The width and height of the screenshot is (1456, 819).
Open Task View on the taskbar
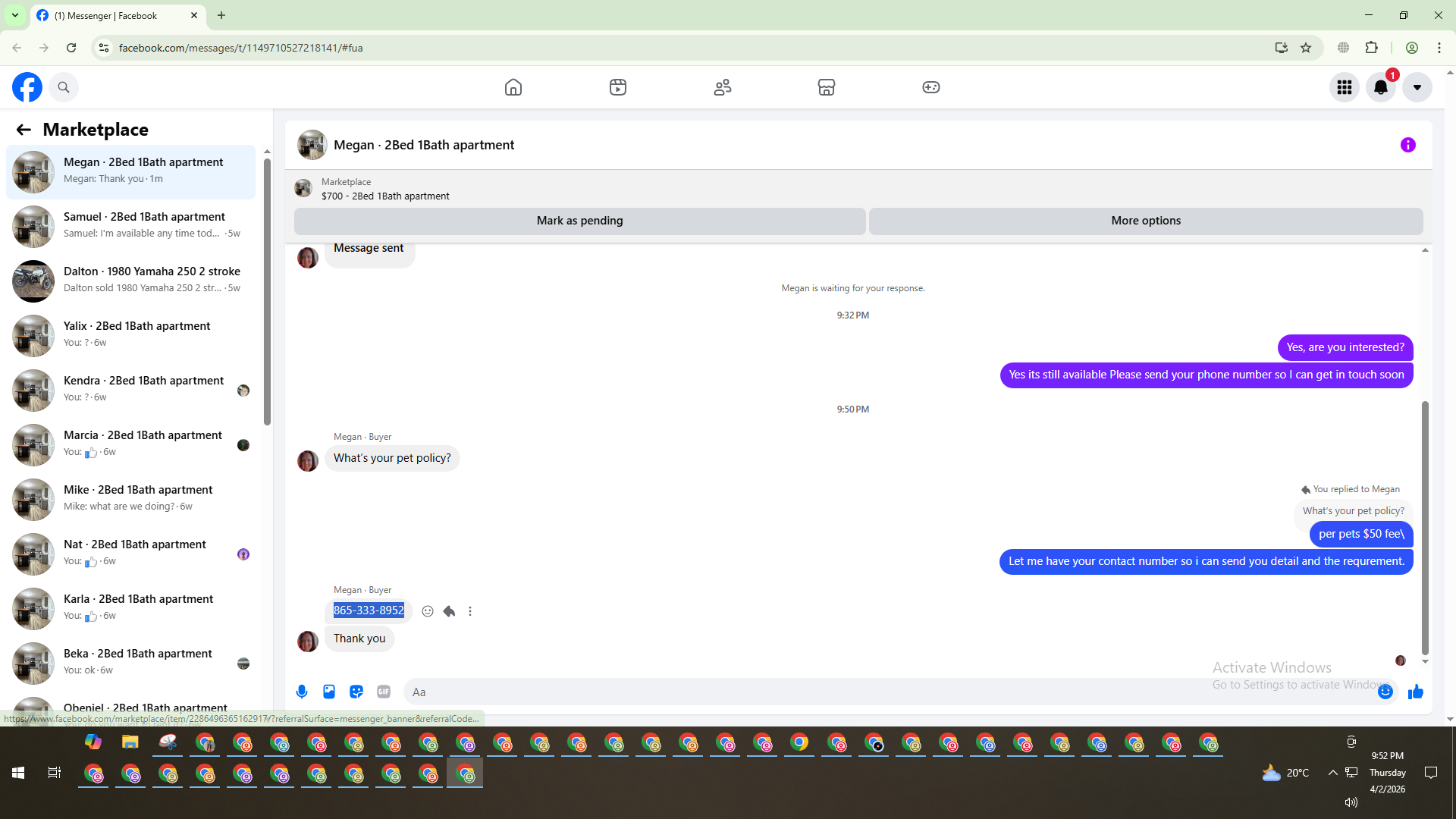click(x=54, y=773)
